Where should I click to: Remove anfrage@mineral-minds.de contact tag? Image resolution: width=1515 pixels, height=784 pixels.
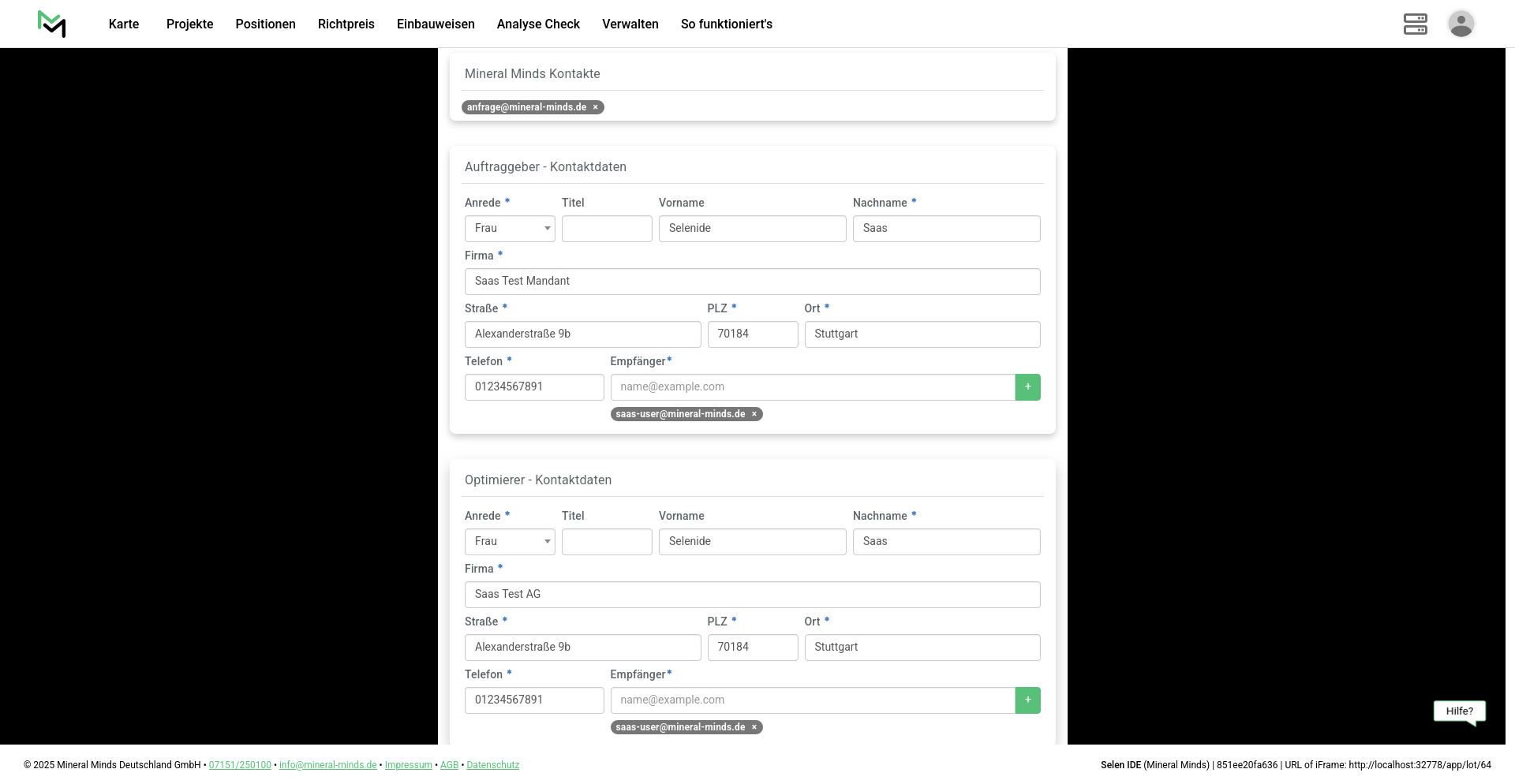(596, 107)
